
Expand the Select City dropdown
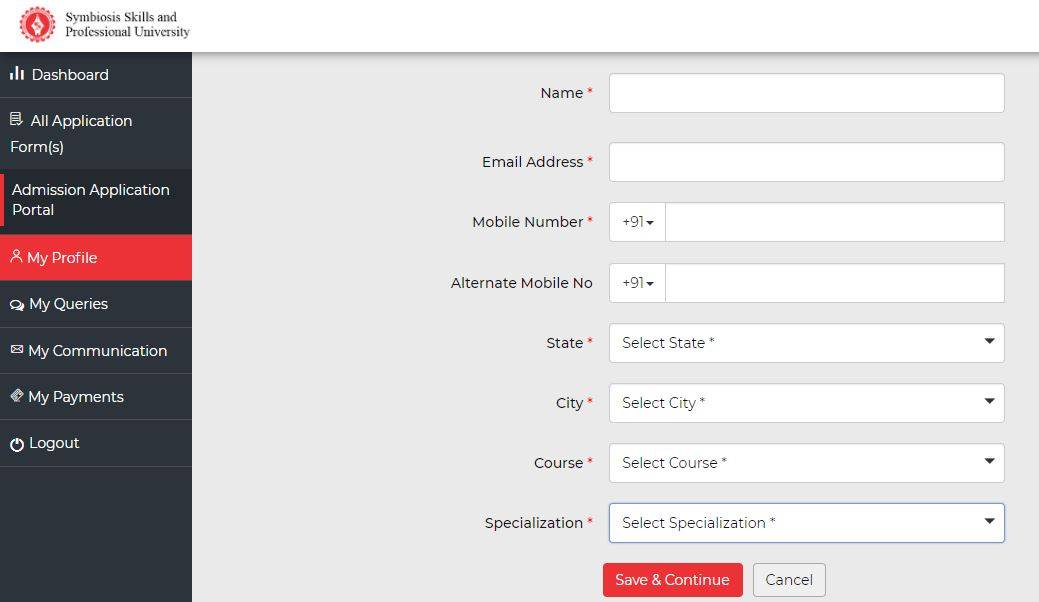point(806,403)
